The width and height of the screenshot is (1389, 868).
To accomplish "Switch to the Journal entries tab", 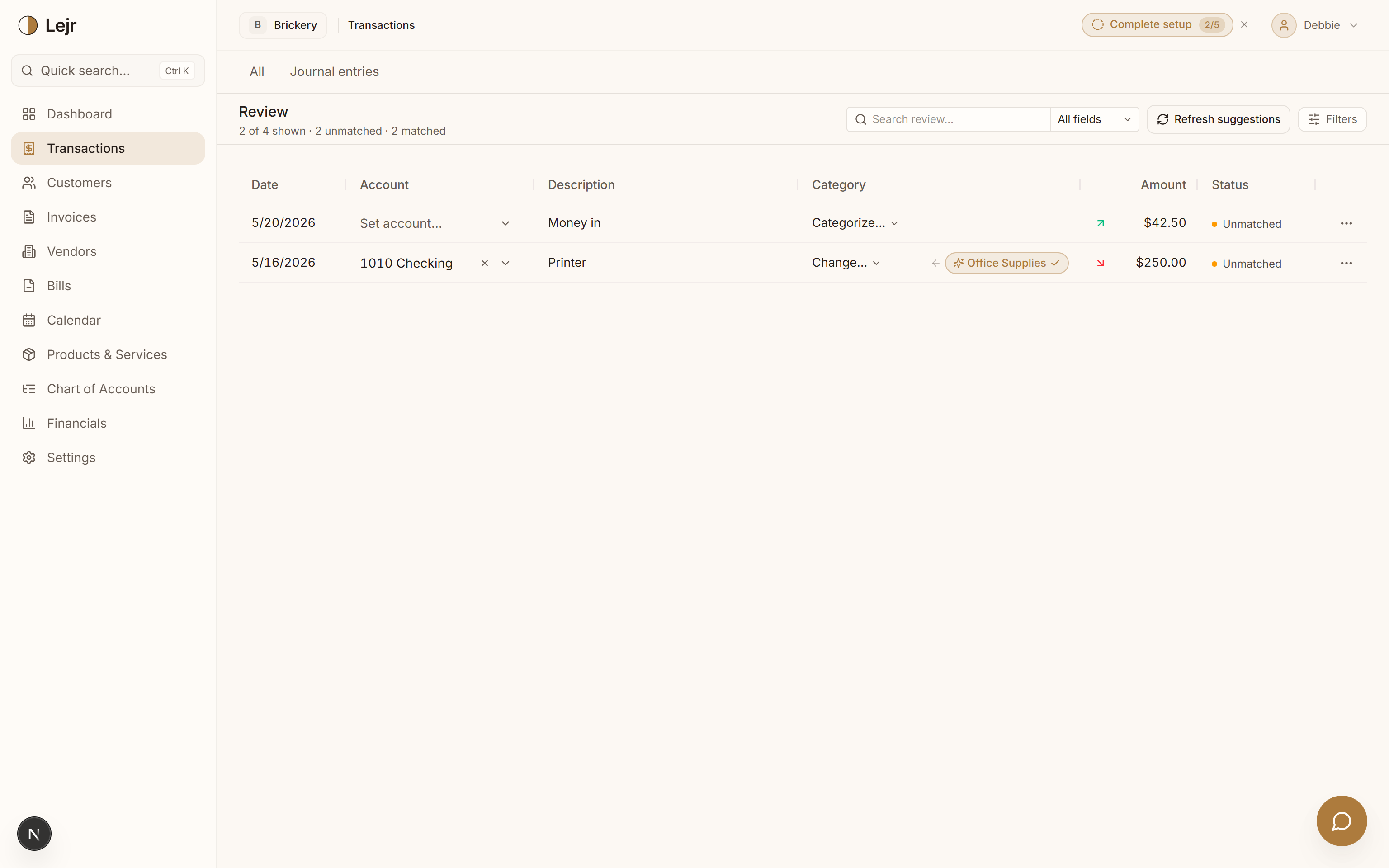I will (334, 72).
